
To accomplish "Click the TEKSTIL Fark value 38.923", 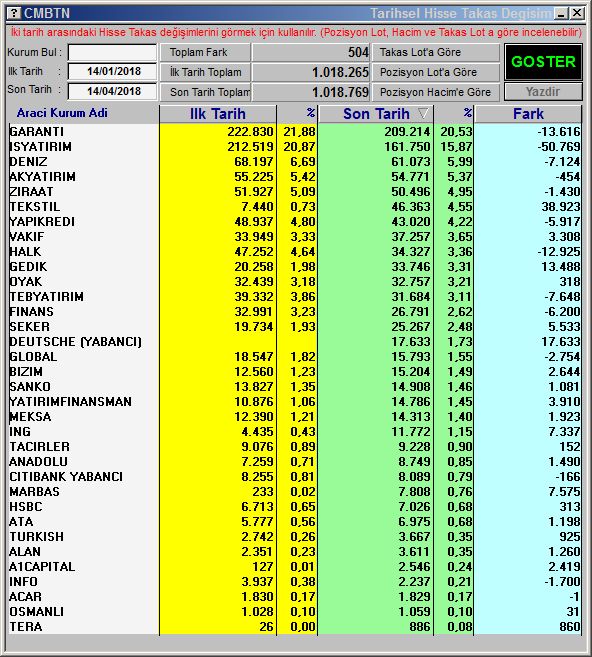I will [x=561, y=207].
